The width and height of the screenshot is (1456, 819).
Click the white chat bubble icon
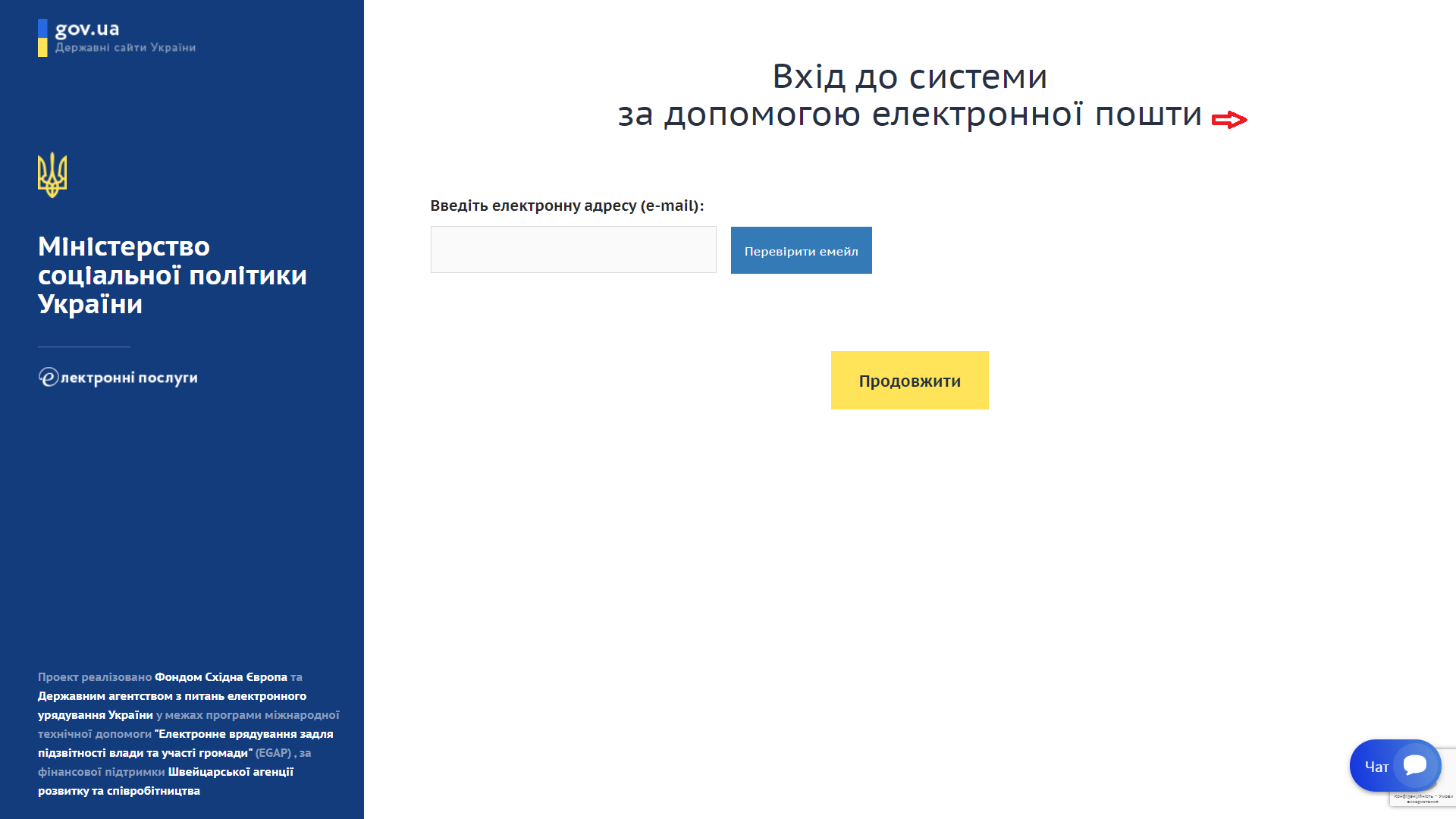(x=1415, y=765)
